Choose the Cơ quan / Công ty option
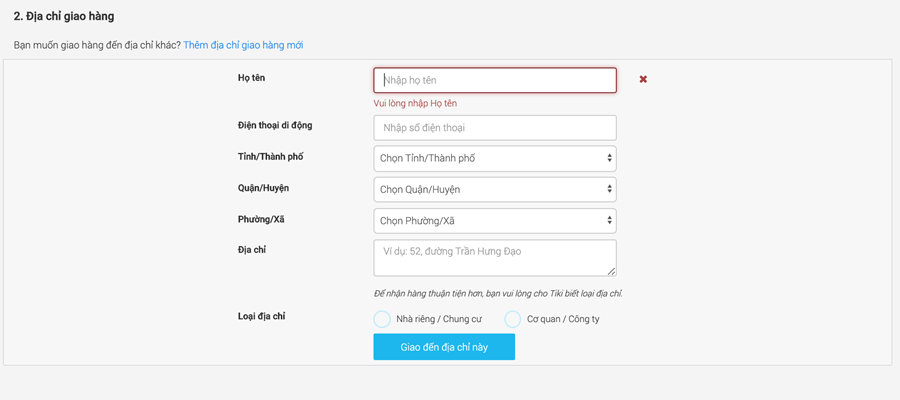Image resolution: width=900 pixels, height=400 pixels. [x=513, y=319]
